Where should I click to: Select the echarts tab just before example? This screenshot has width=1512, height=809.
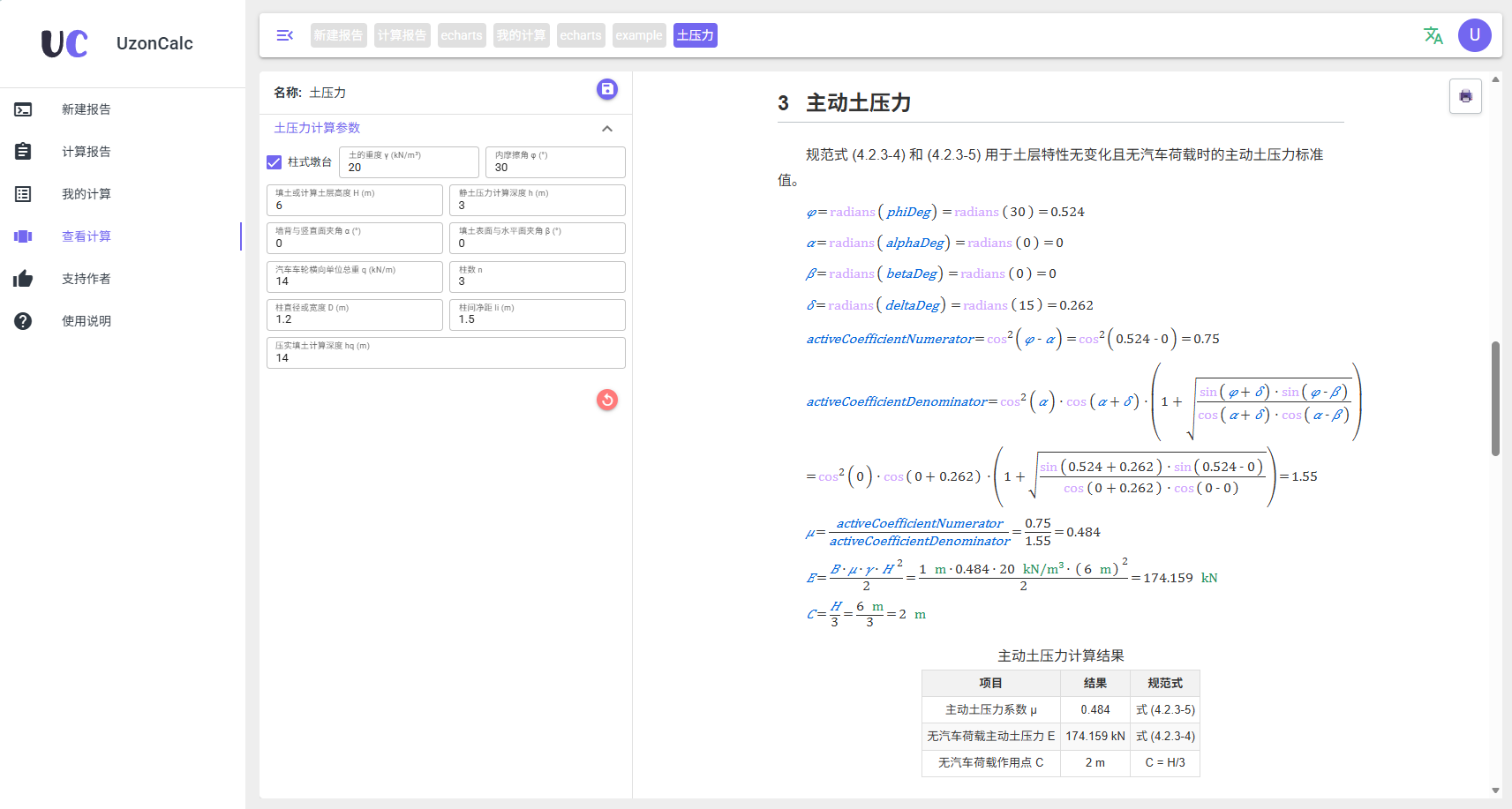click(581, 35)
